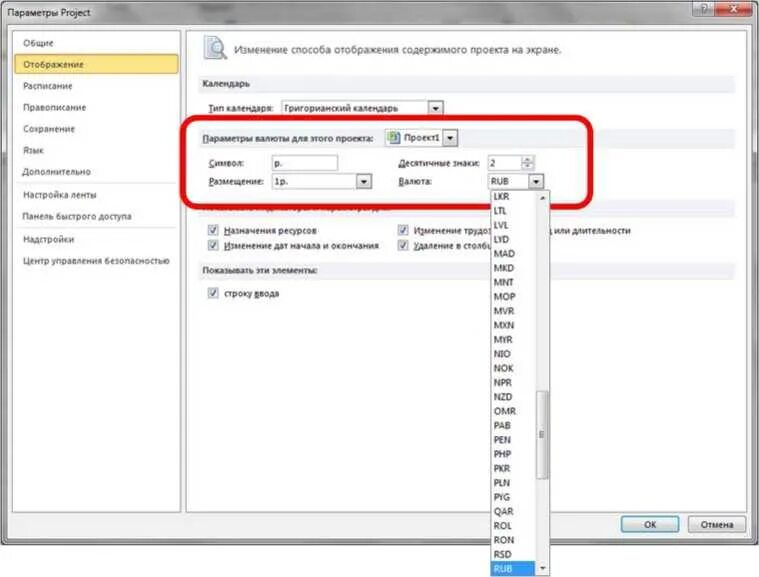Select NZD in currency list
The image size is (759, 577).
click(x=513, y=397)
